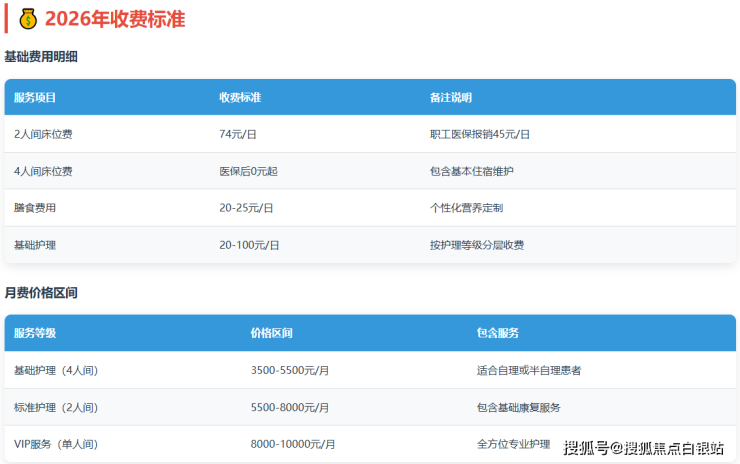Click the 价格区间 column header
This screenshot has width=740, height=464.
click(x=272, y=333)
